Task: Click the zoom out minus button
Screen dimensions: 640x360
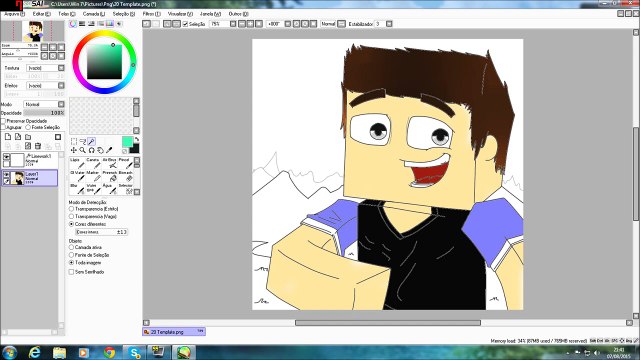Action: (x=242, y=24)
